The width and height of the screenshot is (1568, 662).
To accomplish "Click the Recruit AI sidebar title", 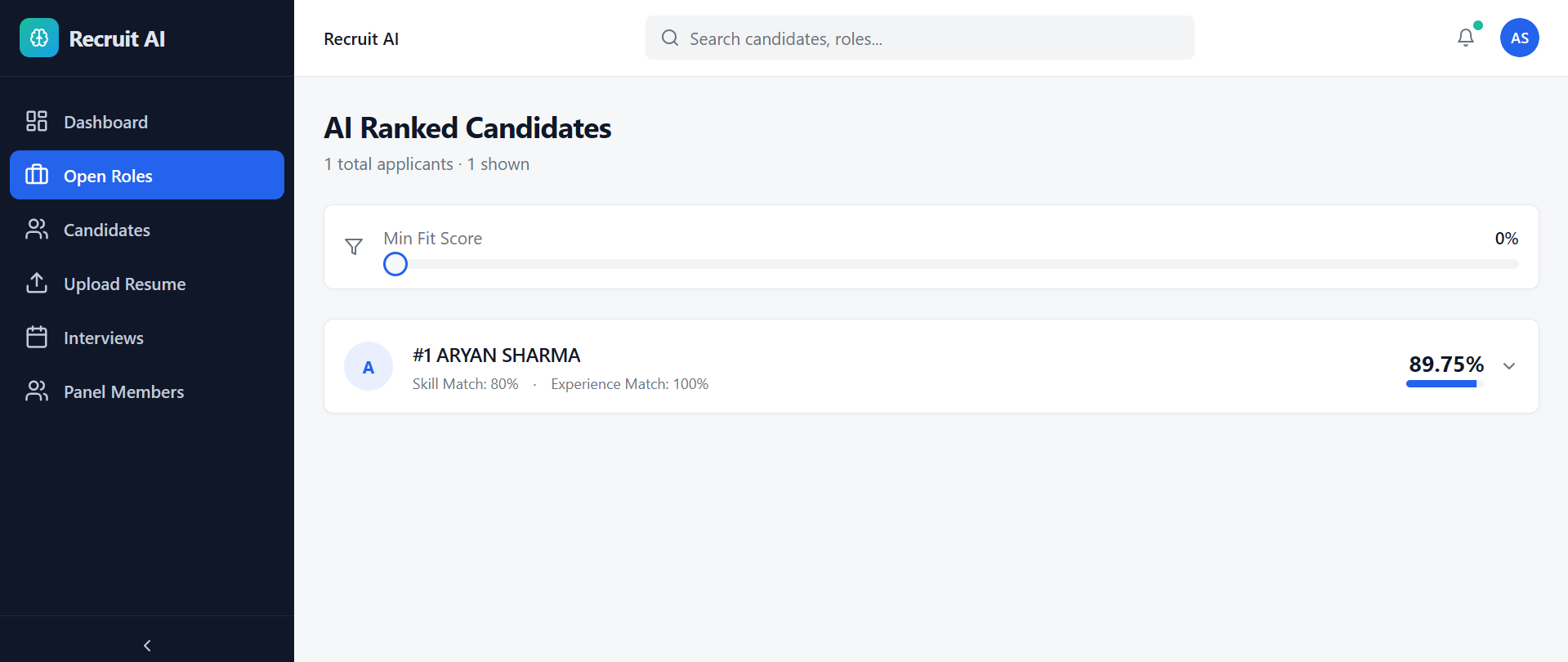I will 117,38.
